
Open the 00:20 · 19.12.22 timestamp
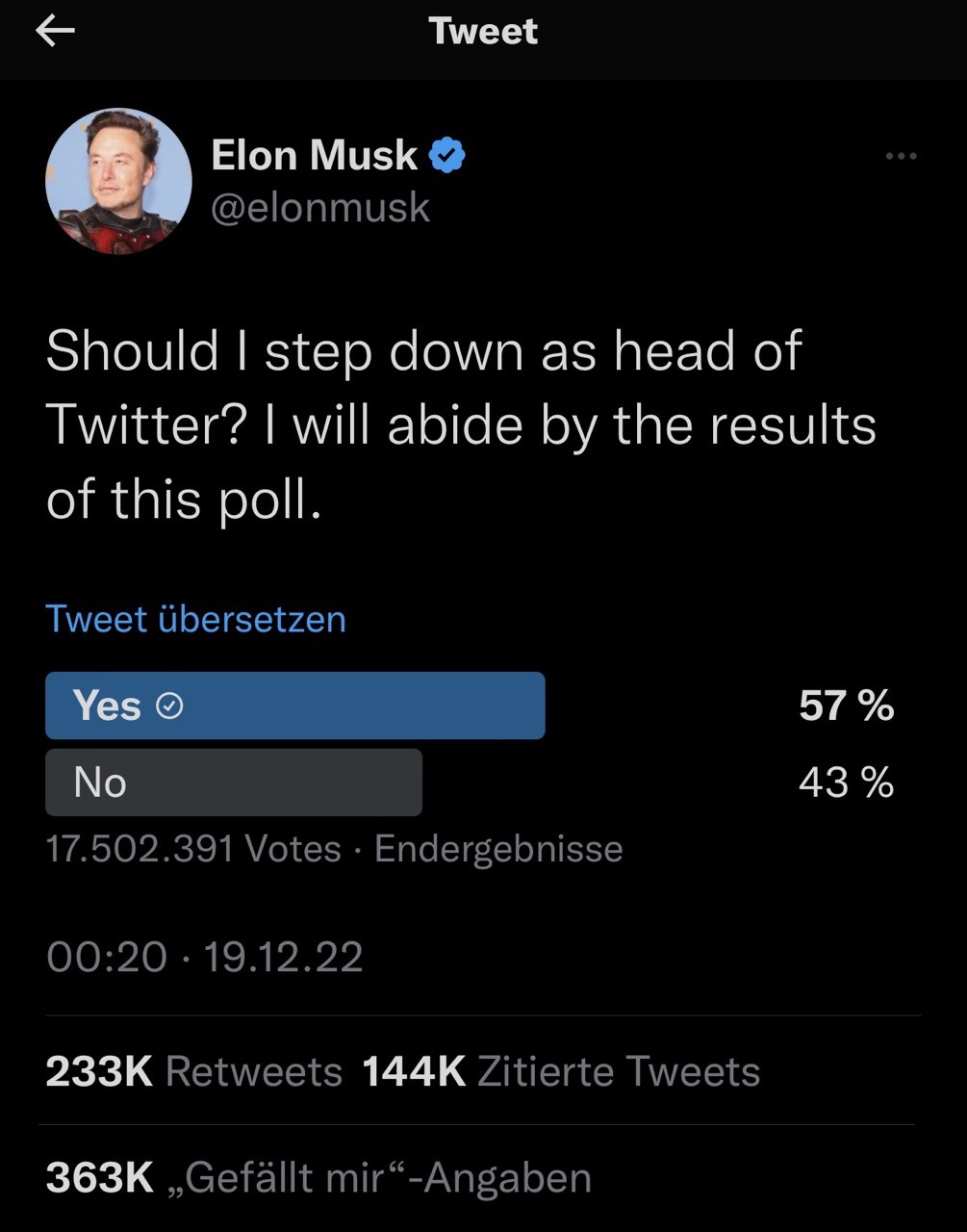[204, 957]
